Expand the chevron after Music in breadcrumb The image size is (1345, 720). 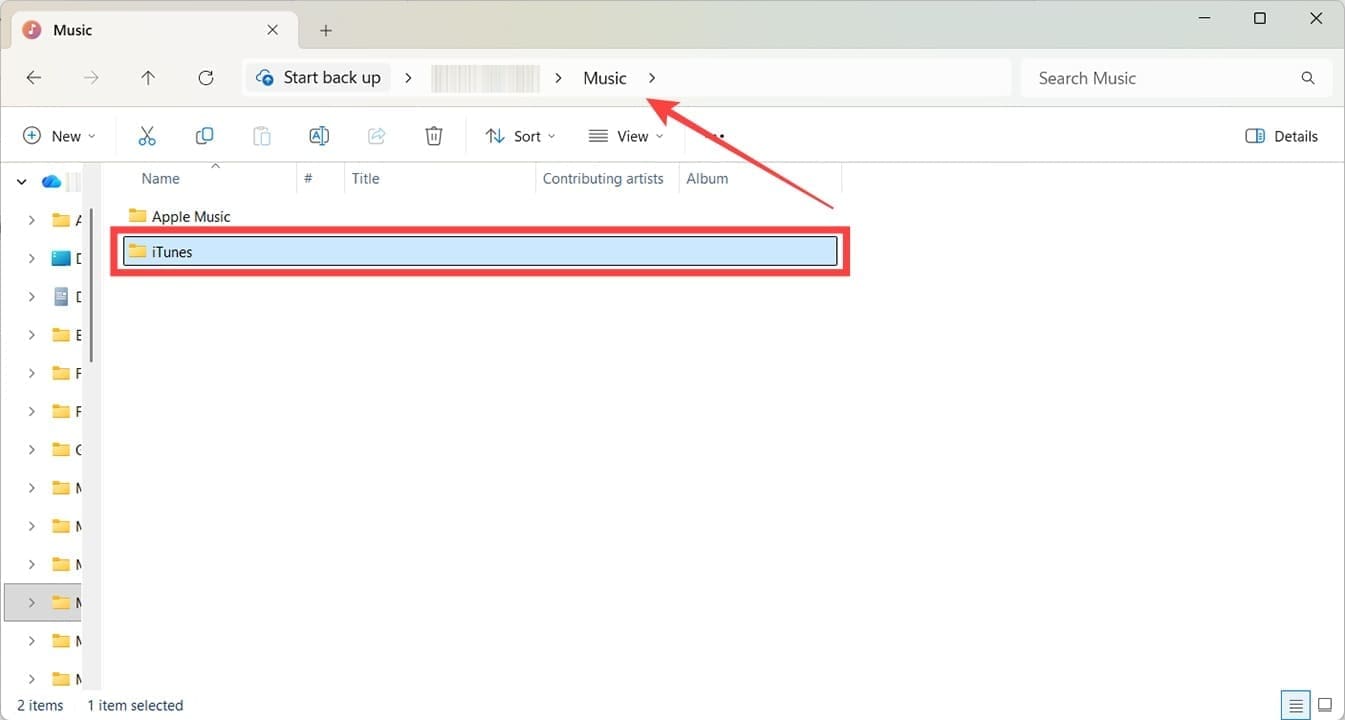pos(652,78)
